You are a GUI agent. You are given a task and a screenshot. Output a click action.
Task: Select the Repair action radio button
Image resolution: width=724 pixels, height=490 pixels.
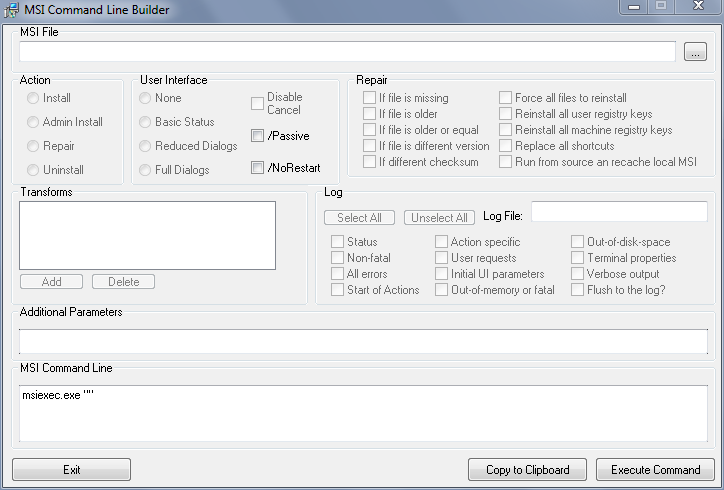point(34,146)
